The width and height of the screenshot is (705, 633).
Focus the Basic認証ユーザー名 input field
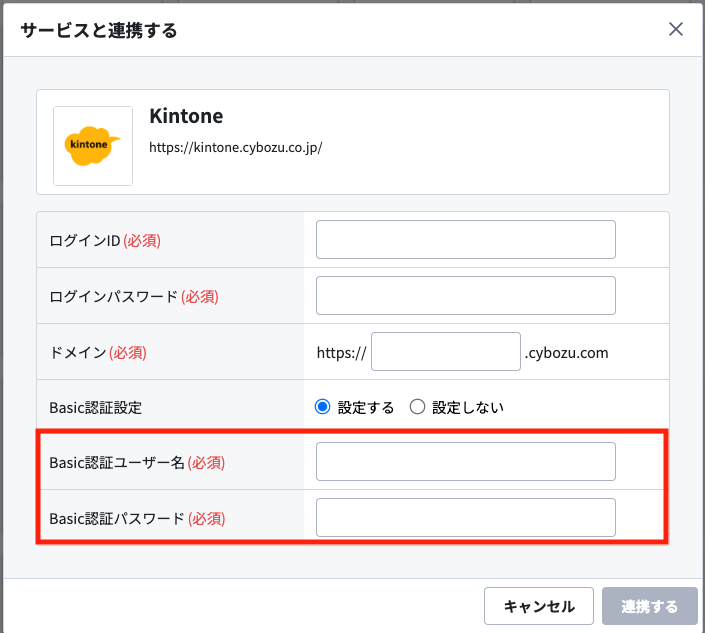click(x=465, y=462)
